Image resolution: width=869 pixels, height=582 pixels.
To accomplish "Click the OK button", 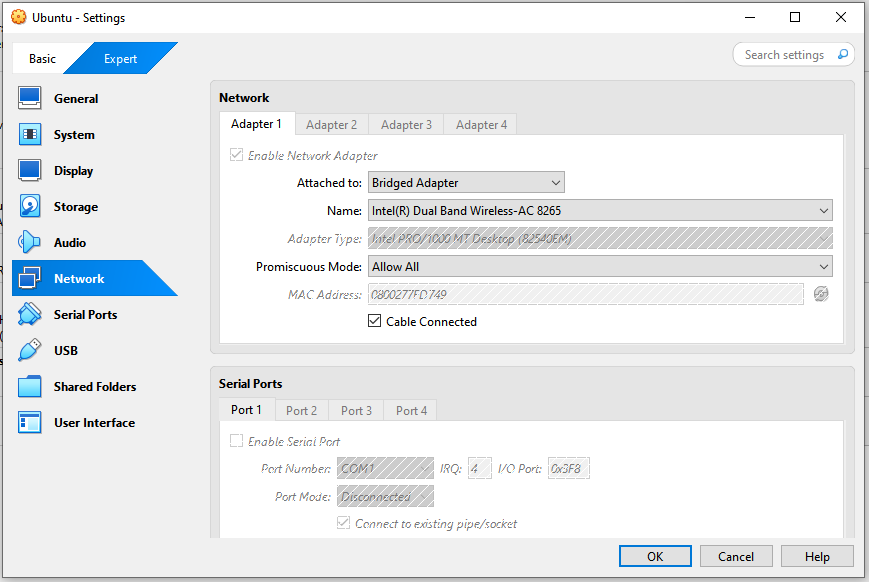I will (x=655, y=556).
